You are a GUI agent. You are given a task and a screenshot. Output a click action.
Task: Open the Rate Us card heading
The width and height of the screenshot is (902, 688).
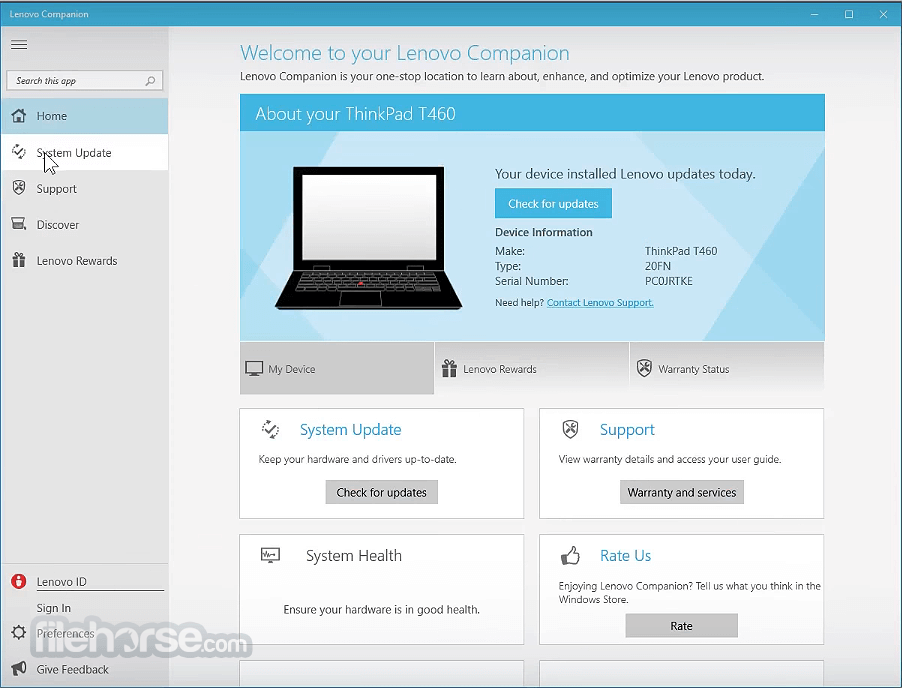625,556
